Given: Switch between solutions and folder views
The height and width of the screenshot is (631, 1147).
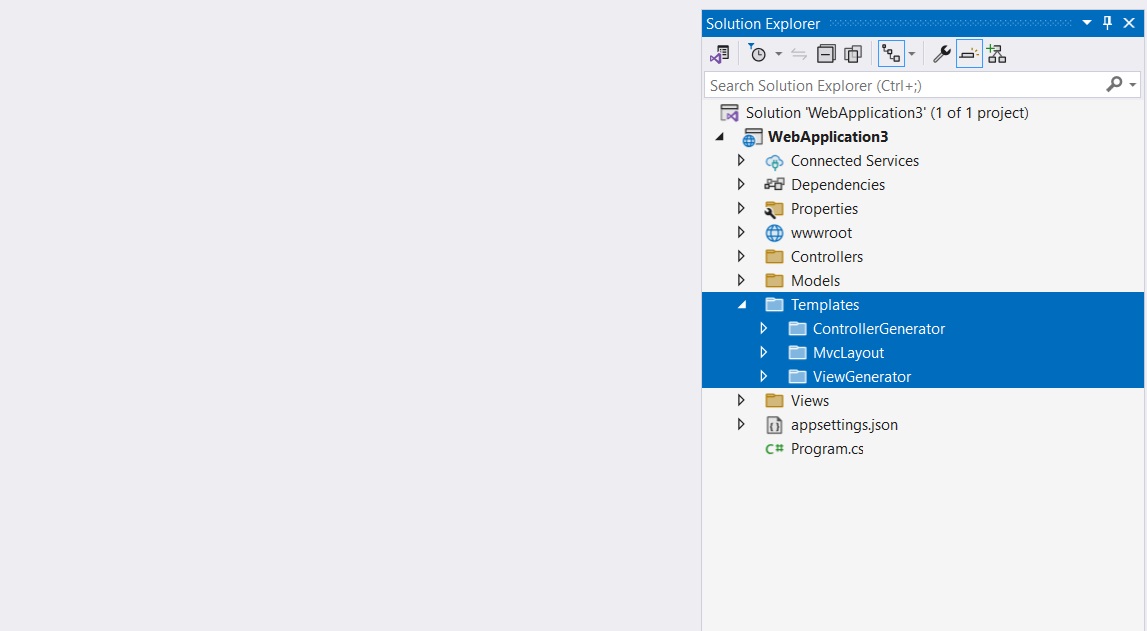Looking at the screenshot, I should (x=719, y=54).
